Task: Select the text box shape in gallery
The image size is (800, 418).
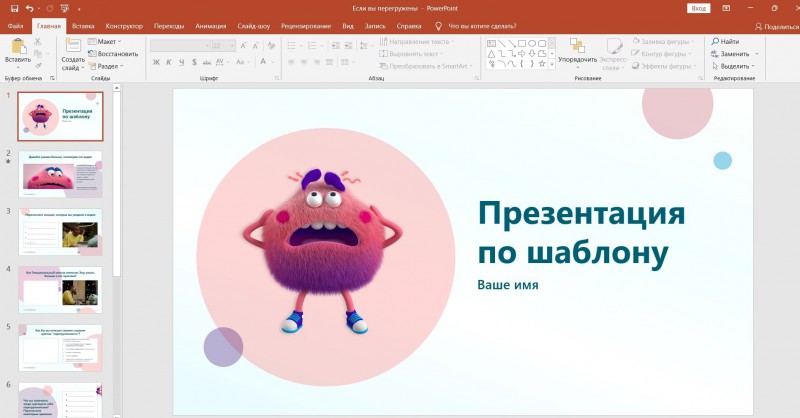Action: 491,43
